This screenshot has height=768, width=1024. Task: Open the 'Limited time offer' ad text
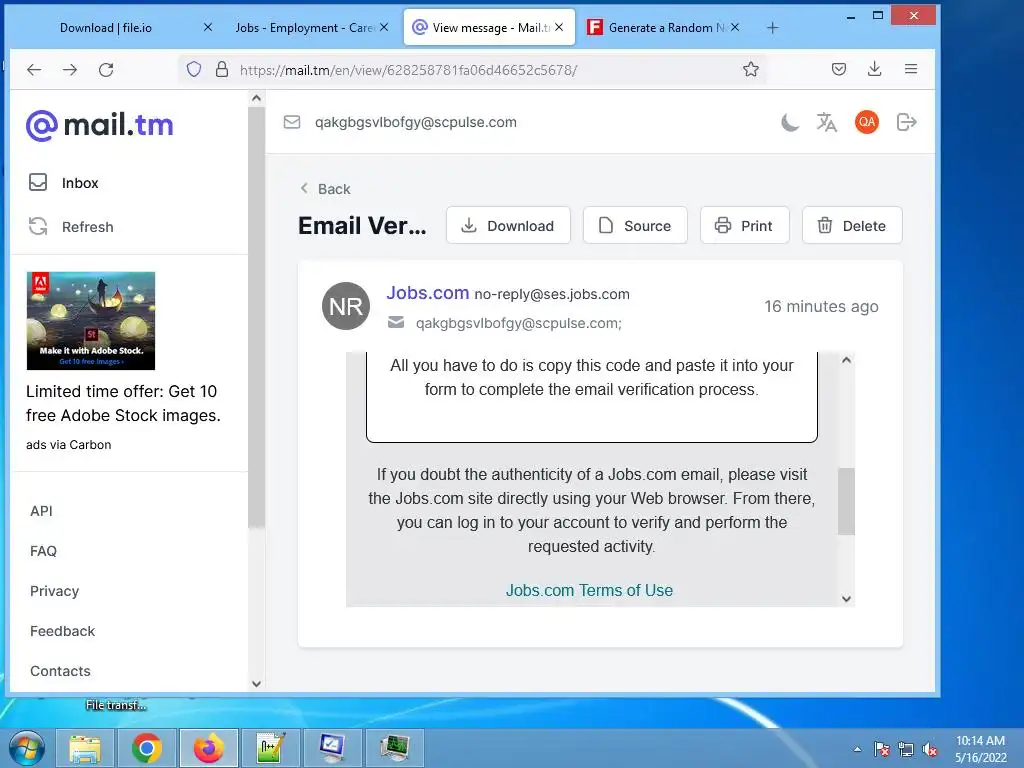tap(123, 403)
